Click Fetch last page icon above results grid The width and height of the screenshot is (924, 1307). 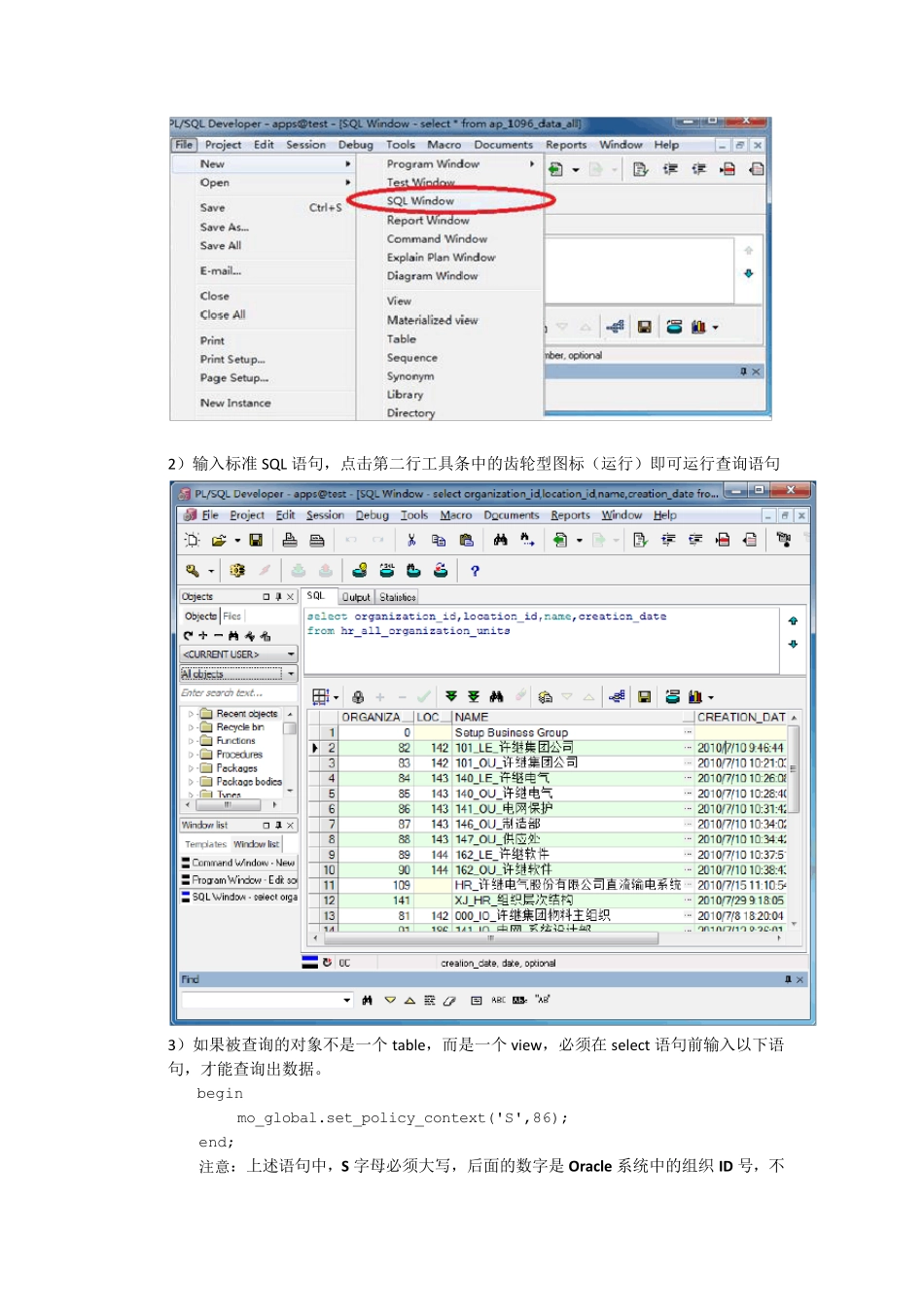point(474,696)
